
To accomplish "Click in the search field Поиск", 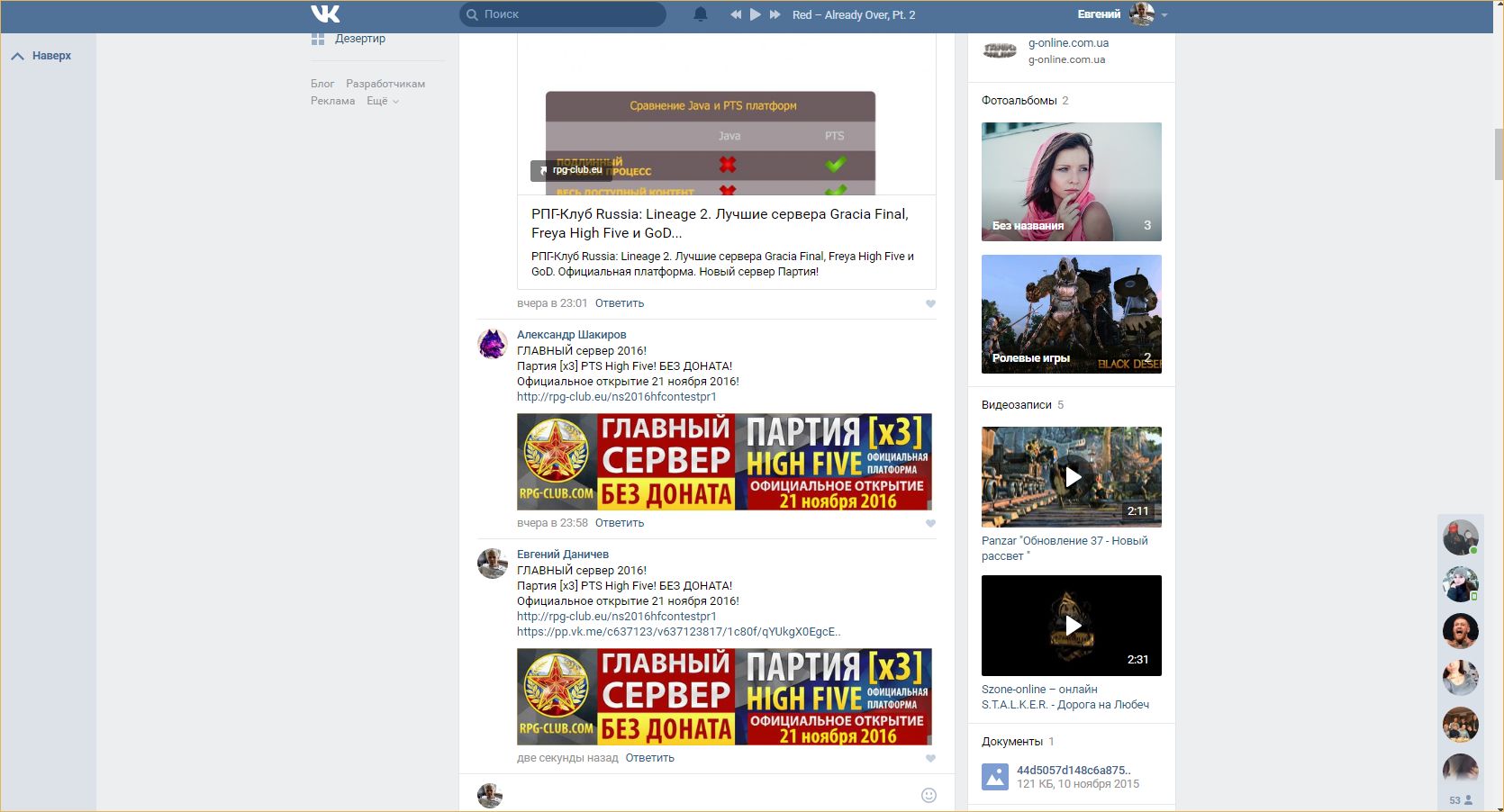I will [567, 14].
